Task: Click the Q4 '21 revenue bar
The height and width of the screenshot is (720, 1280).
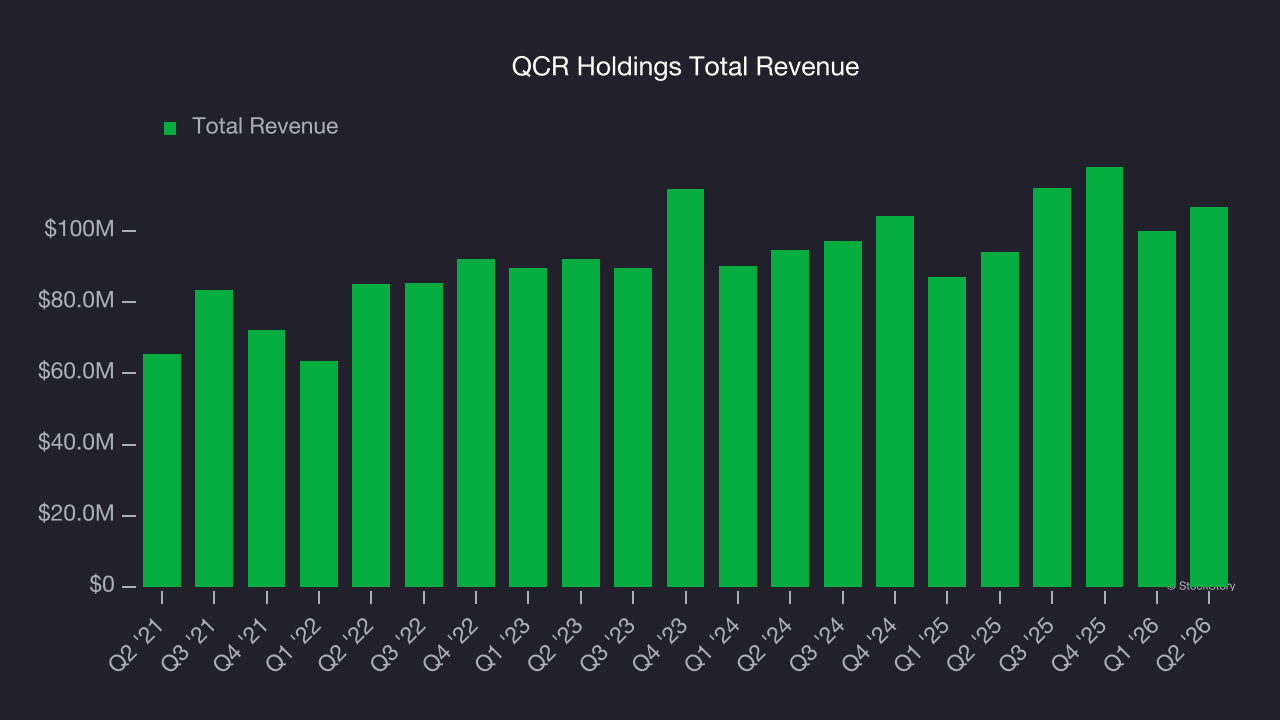Action: coord(266,458)
